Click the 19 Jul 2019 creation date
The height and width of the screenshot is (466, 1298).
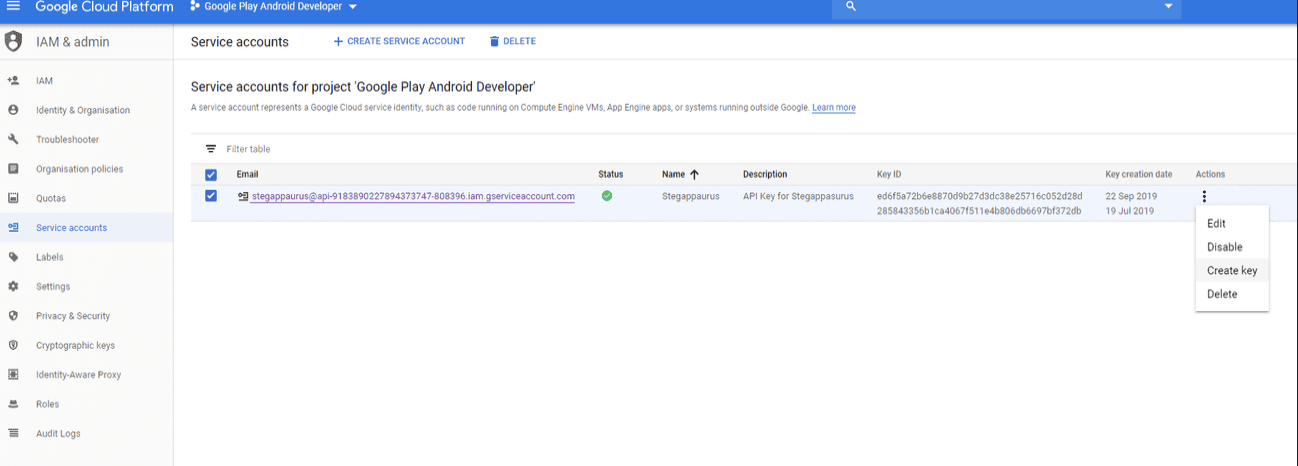pyautogui.click(x=1129, y=211)
